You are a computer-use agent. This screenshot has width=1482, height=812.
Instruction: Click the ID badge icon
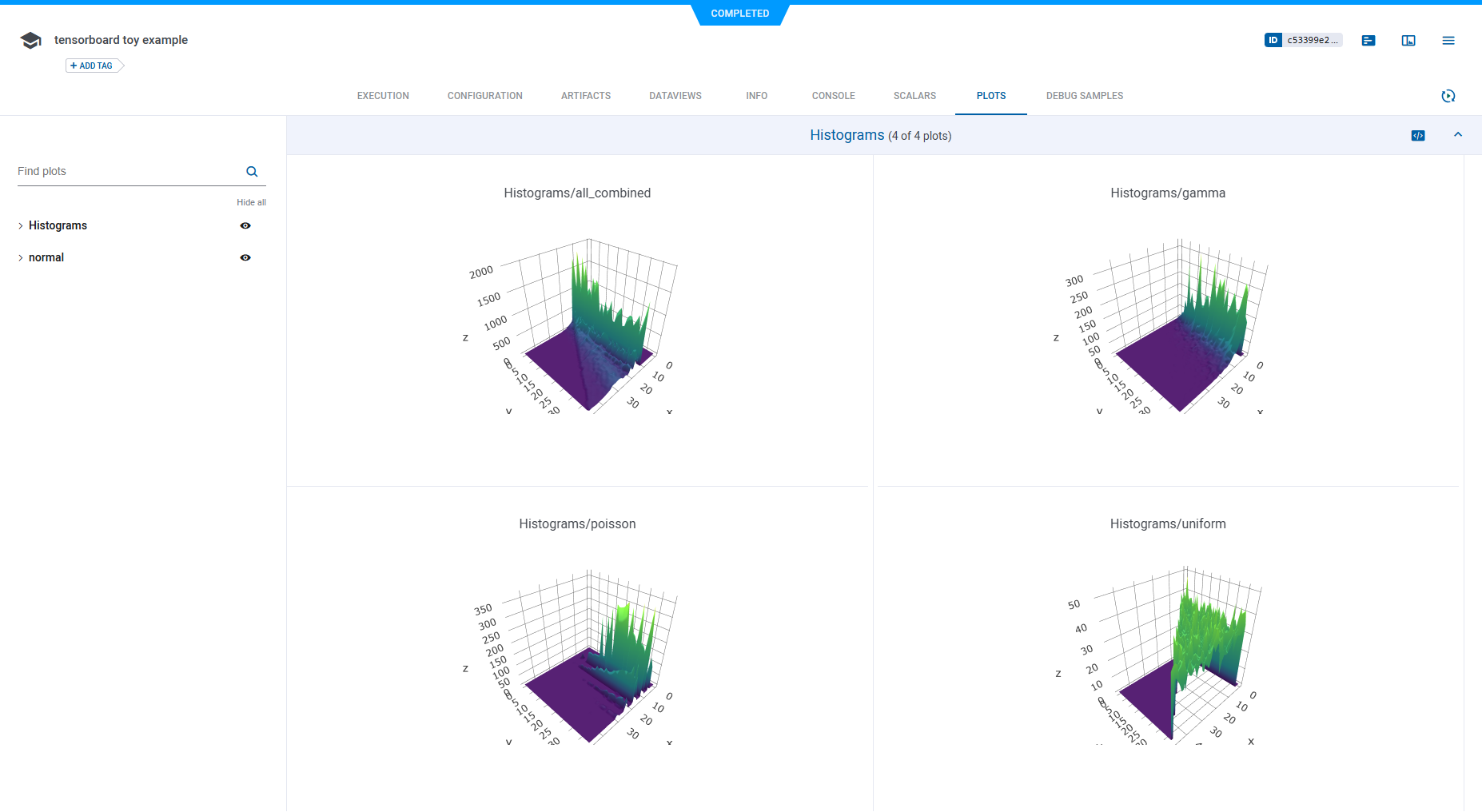click(x=1273, y=40)
